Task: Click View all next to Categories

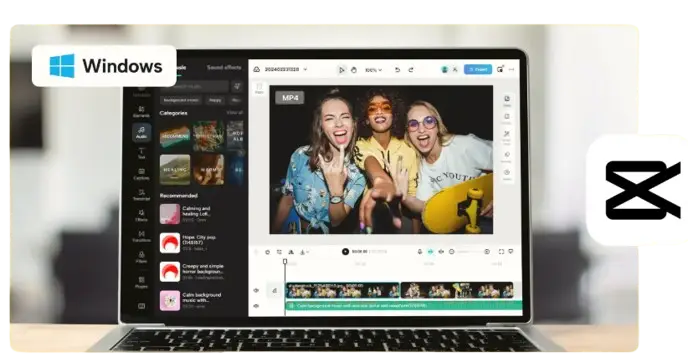Action: (234, 113)
